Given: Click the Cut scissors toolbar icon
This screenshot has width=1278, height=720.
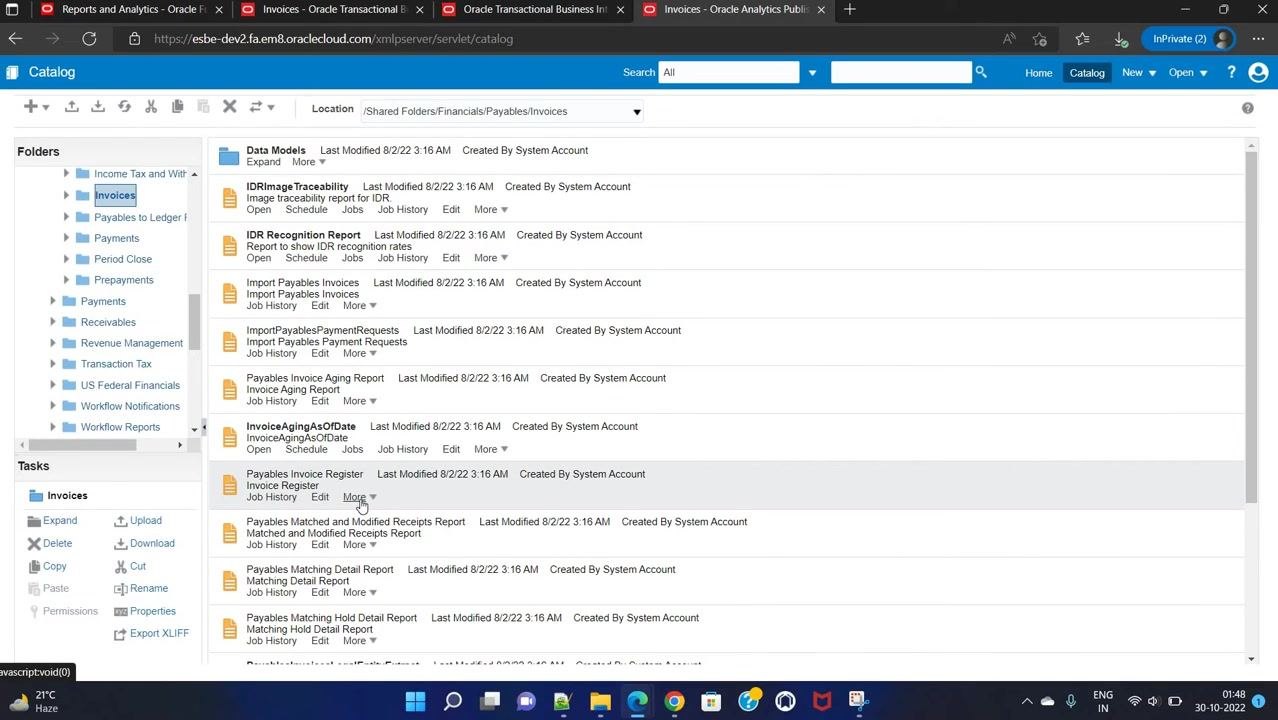Looking at the screenshot, I should coord(151,106).
